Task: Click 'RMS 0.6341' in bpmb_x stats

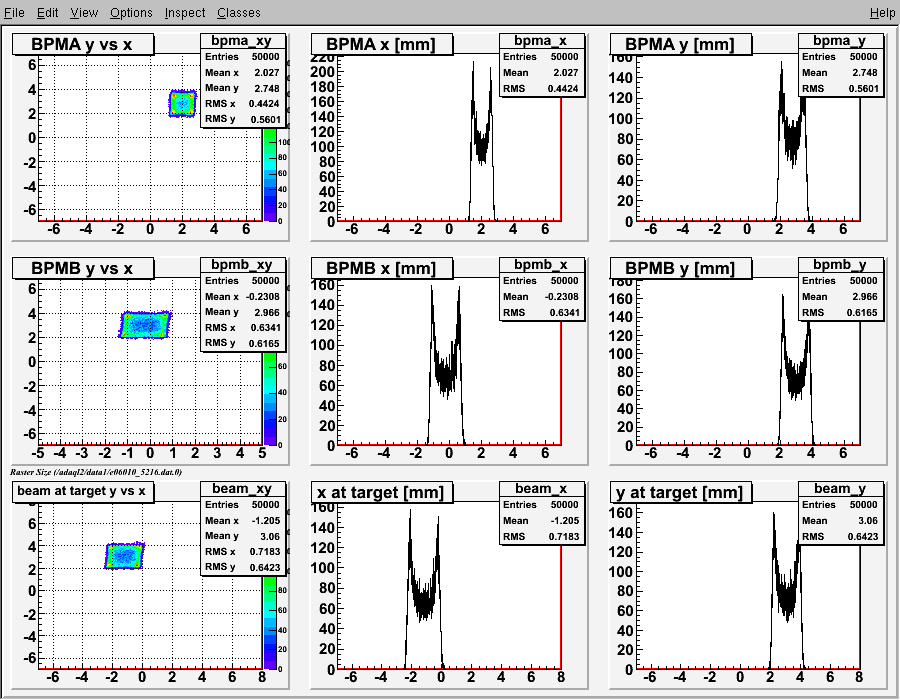Action: (x=541, y=313)
